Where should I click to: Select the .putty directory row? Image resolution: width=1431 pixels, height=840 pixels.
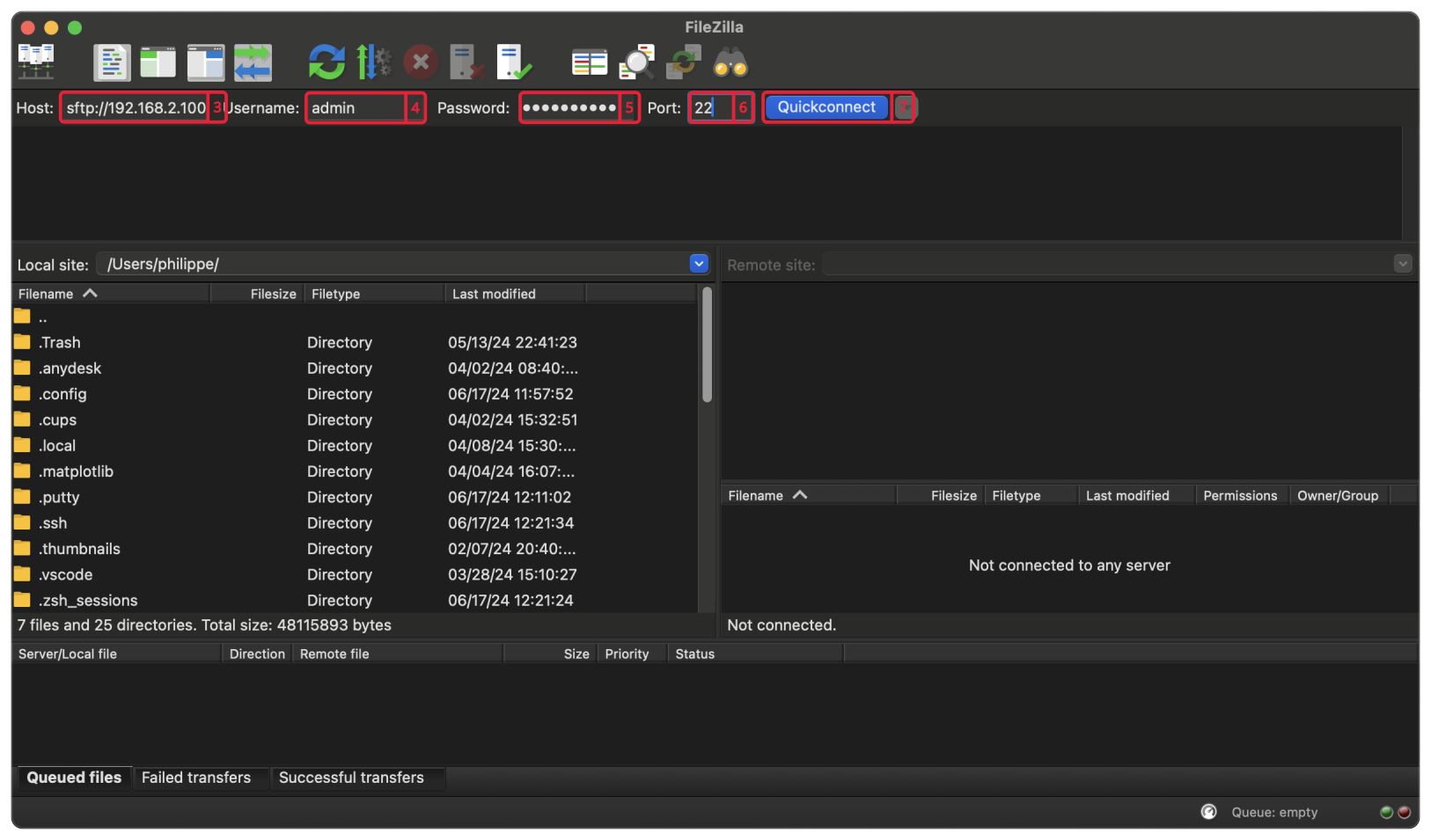point(355,498)
